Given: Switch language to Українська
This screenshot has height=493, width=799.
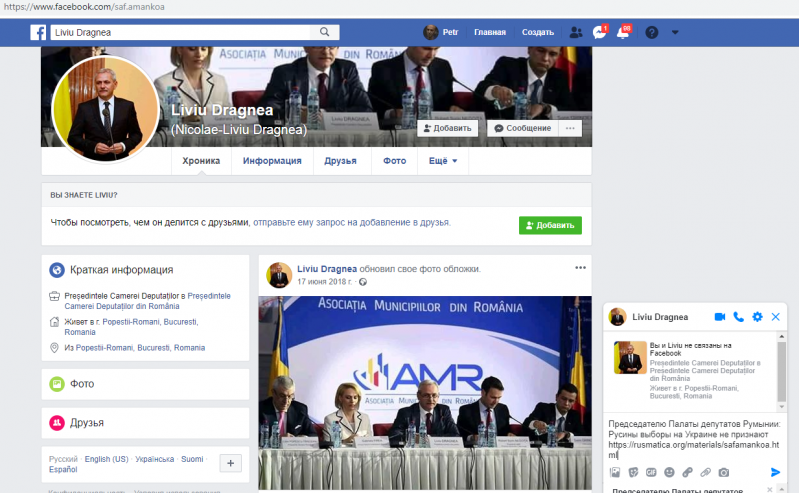Looking at the screenshot, I should (154, 459).
